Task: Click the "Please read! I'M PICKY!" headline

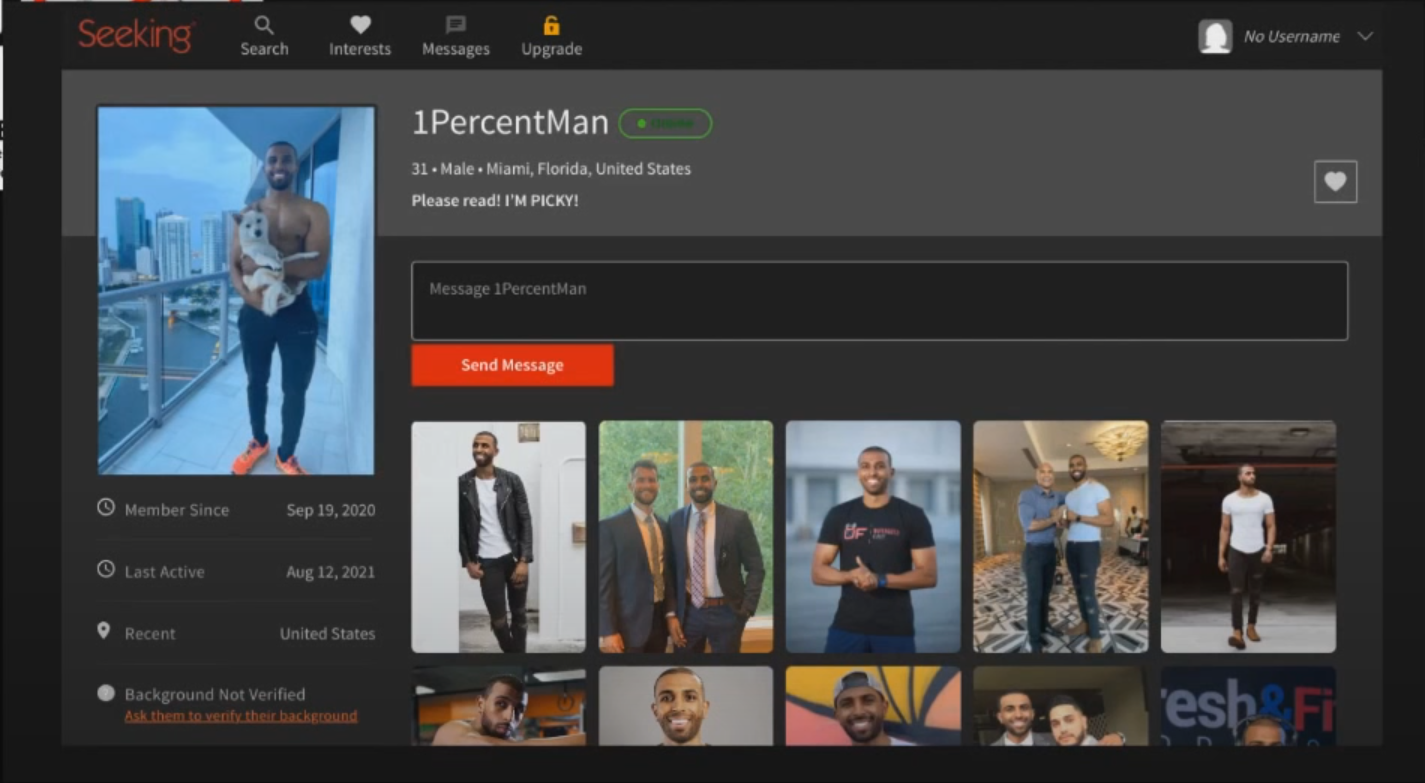Action: [495, 200]
